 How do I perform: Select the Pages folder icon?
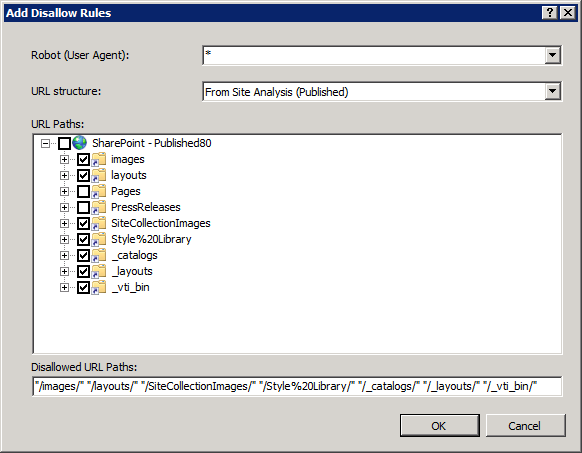pyautogui.click(x=99, y=191)
